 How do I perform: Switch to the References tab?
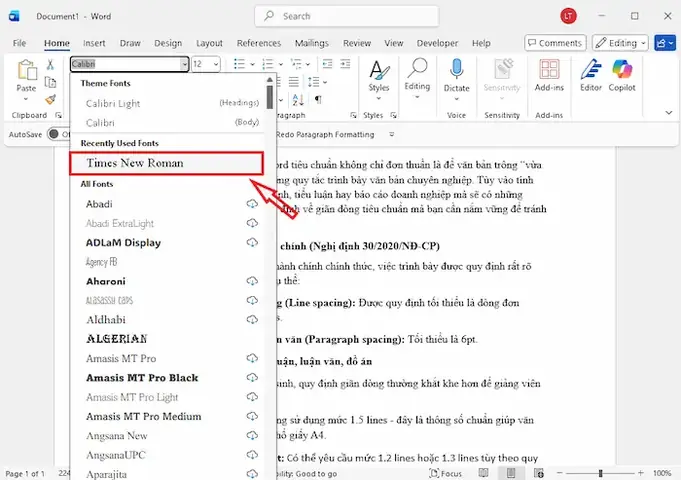[258, 43]
